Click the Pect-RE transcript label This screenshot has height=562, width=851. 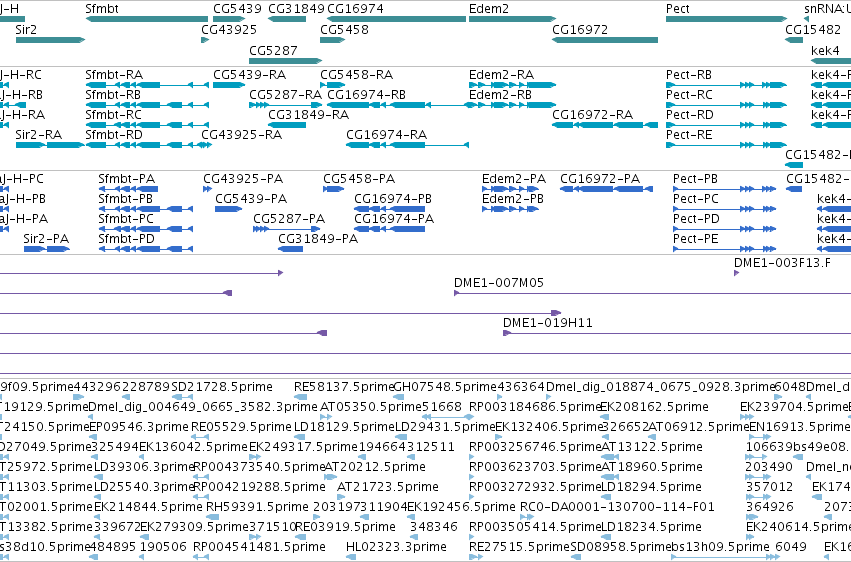pyautogui.click(x=689, y=135)
